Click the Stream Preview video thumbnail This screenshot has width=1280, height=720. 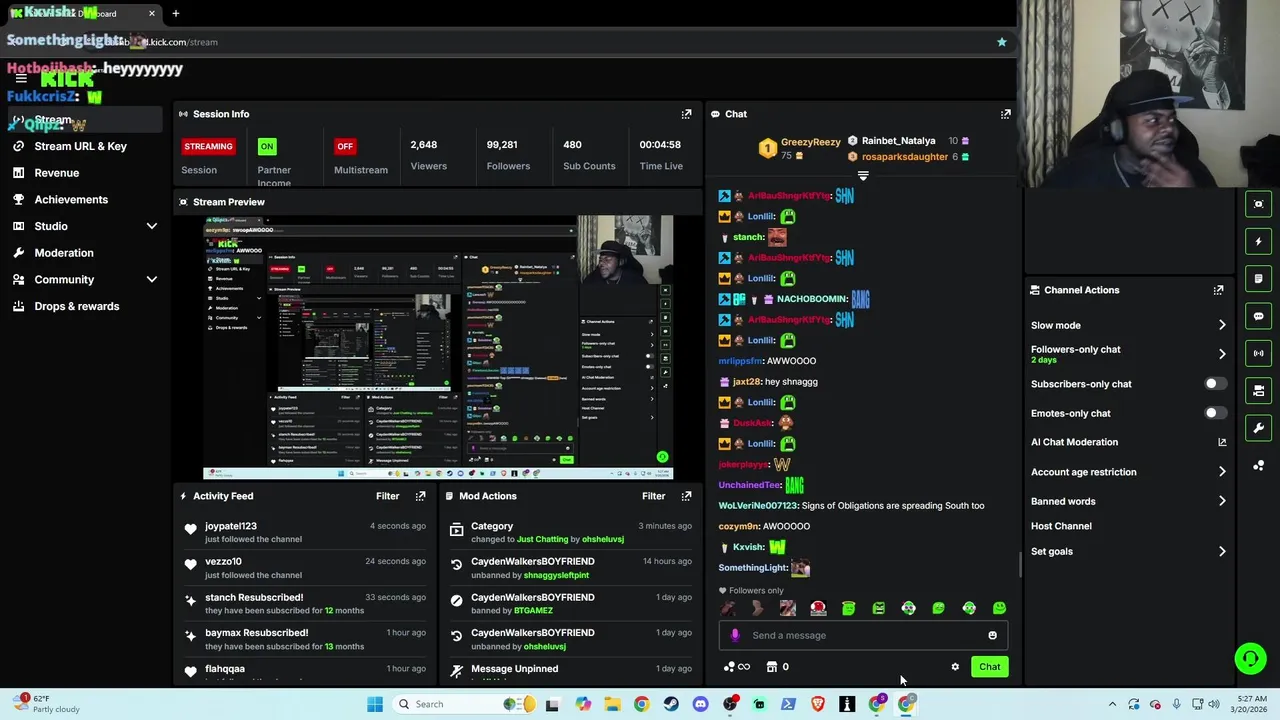(438, 348)
